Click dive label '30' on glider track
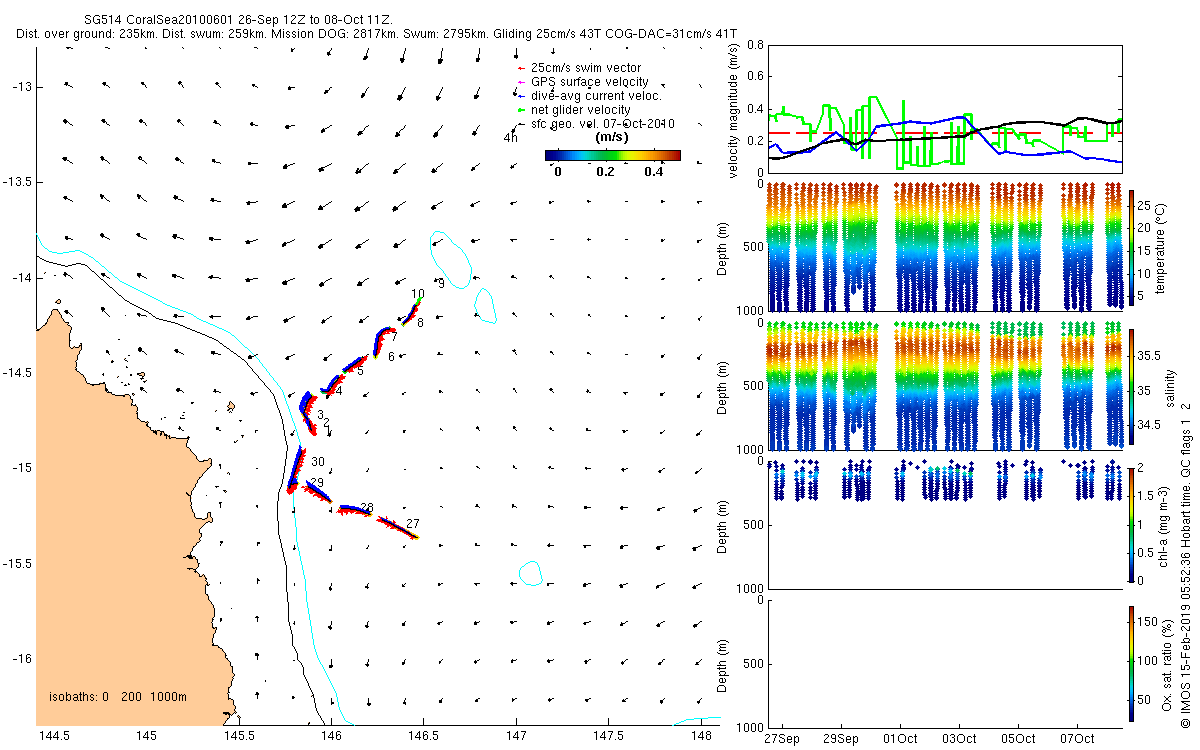This screenshot has width=1200, height=750. pyautogui.click(x=318, y=462)
